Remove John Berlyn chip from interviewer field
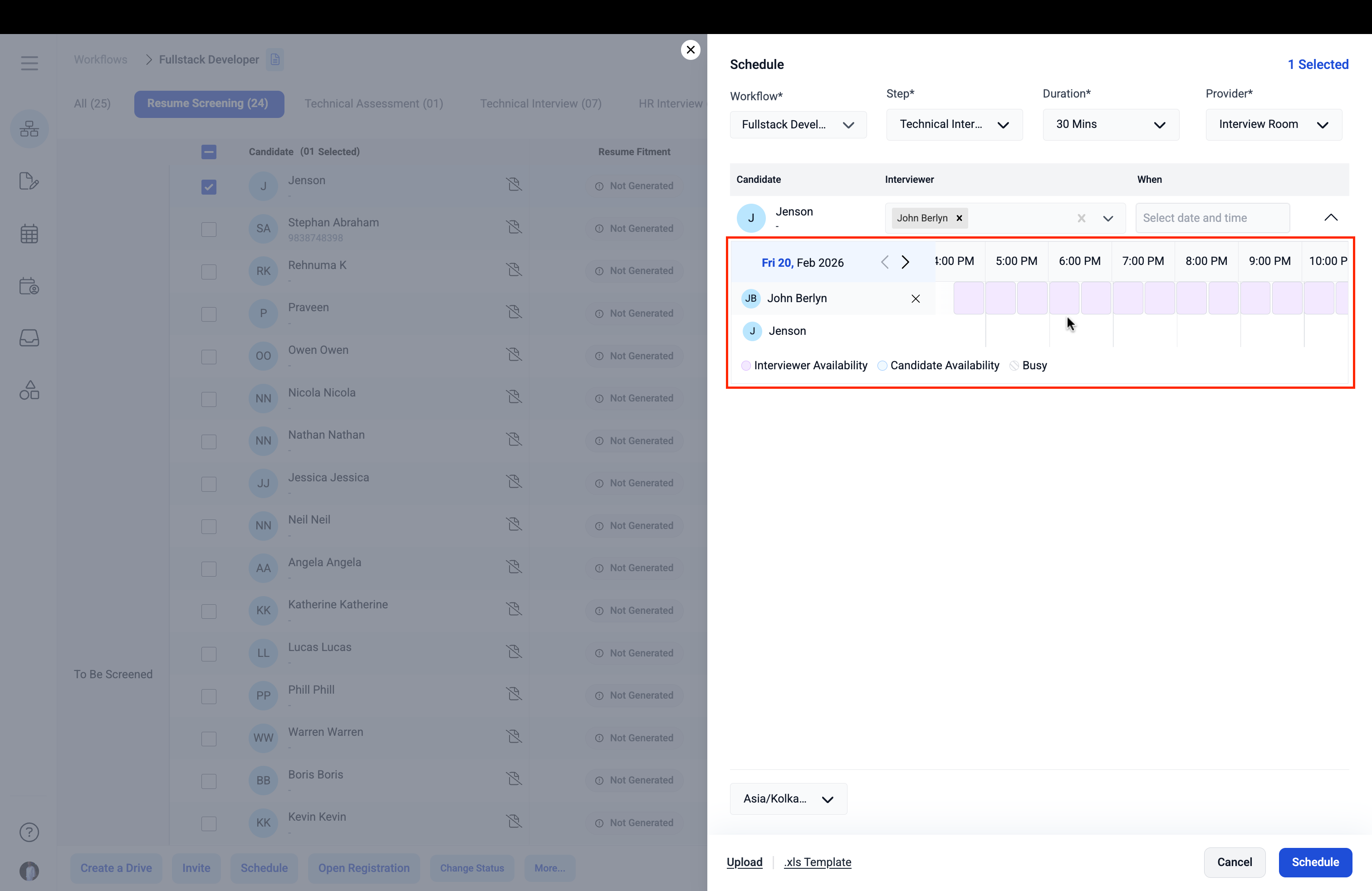The height and width of the screenshot is (891, 1372). [959, 218]
